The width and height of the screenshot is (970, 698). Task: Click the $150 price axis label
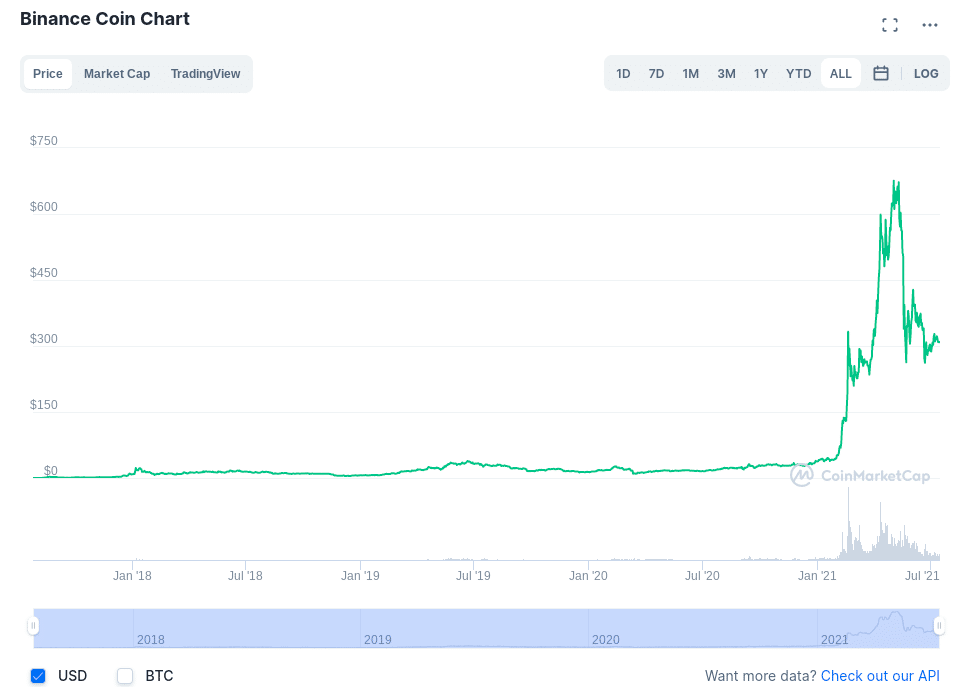click(43, 405)
